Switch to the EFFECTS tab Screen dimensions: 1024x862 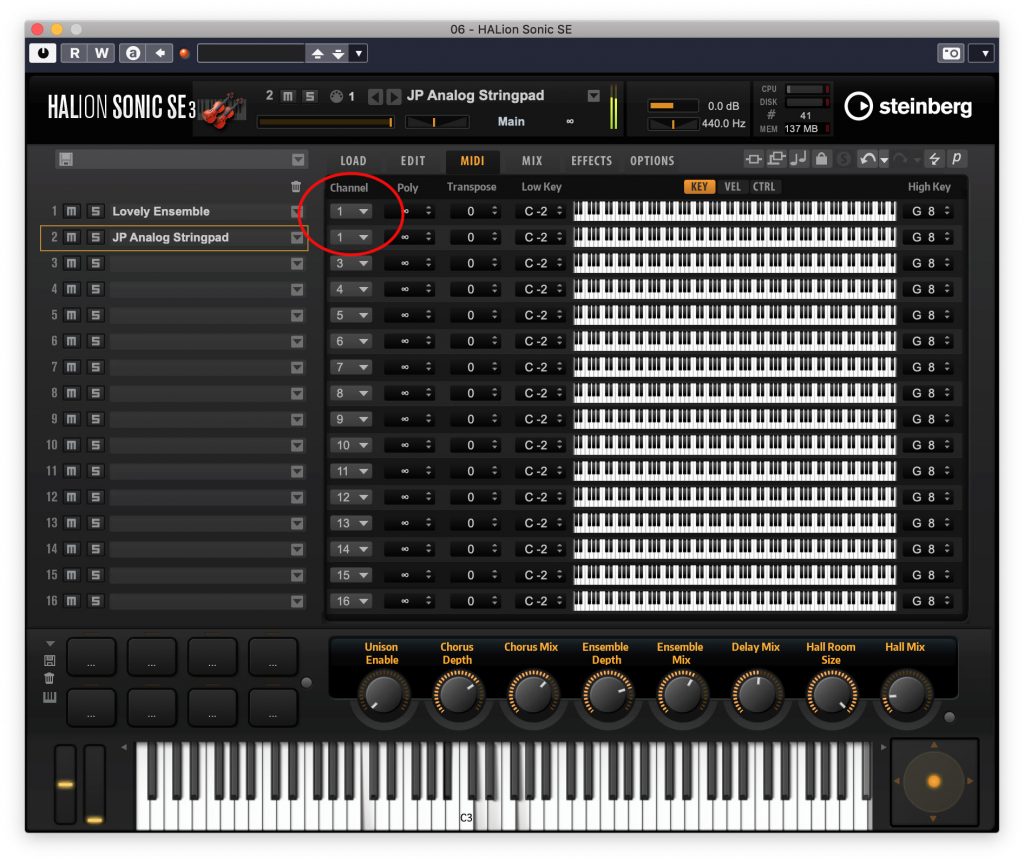point(590,160)
